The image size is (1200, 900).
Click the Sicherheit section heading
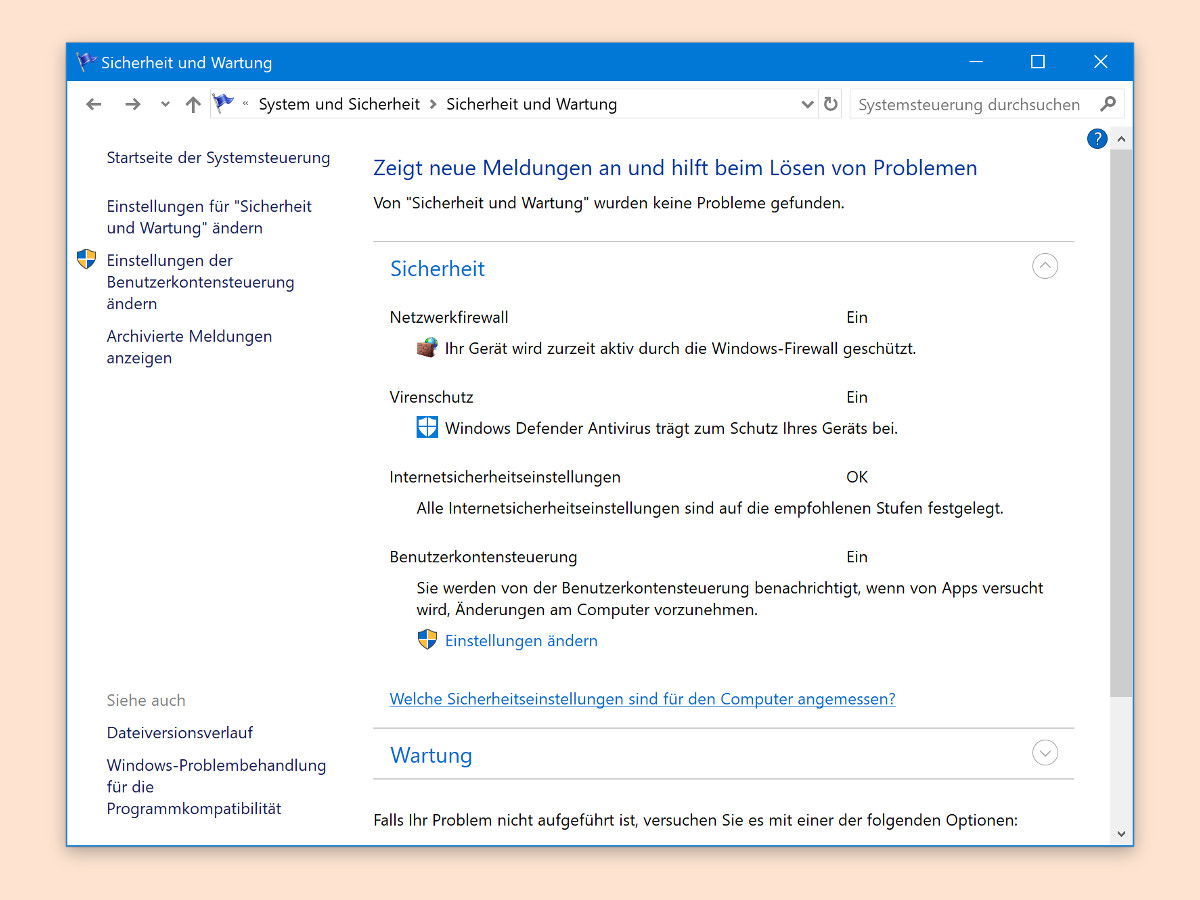437,268
